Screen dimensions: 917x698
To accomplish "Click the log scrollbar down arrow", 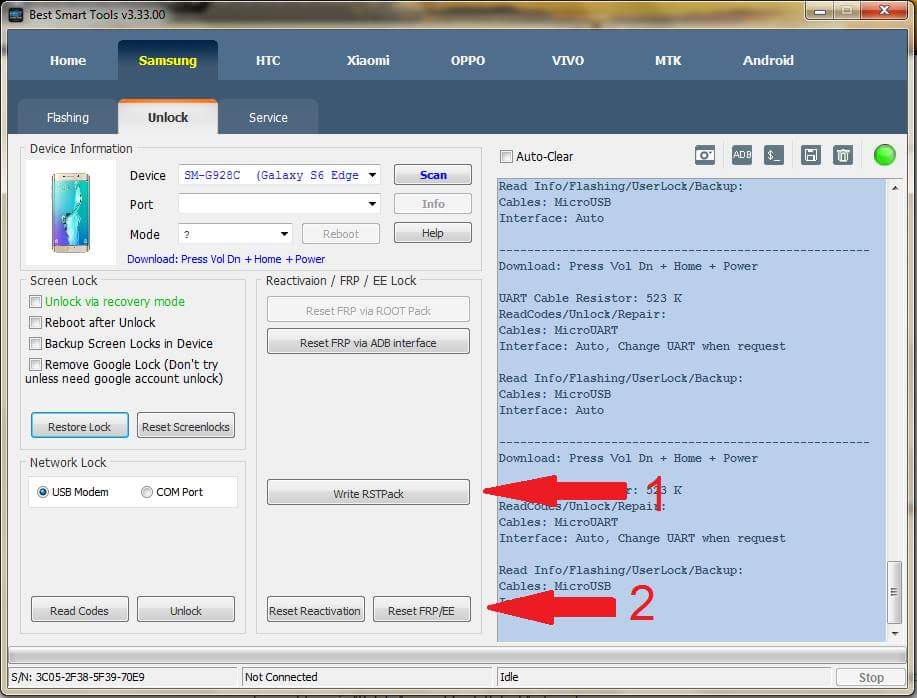I will pyautogui.click(x=894, y=634).
